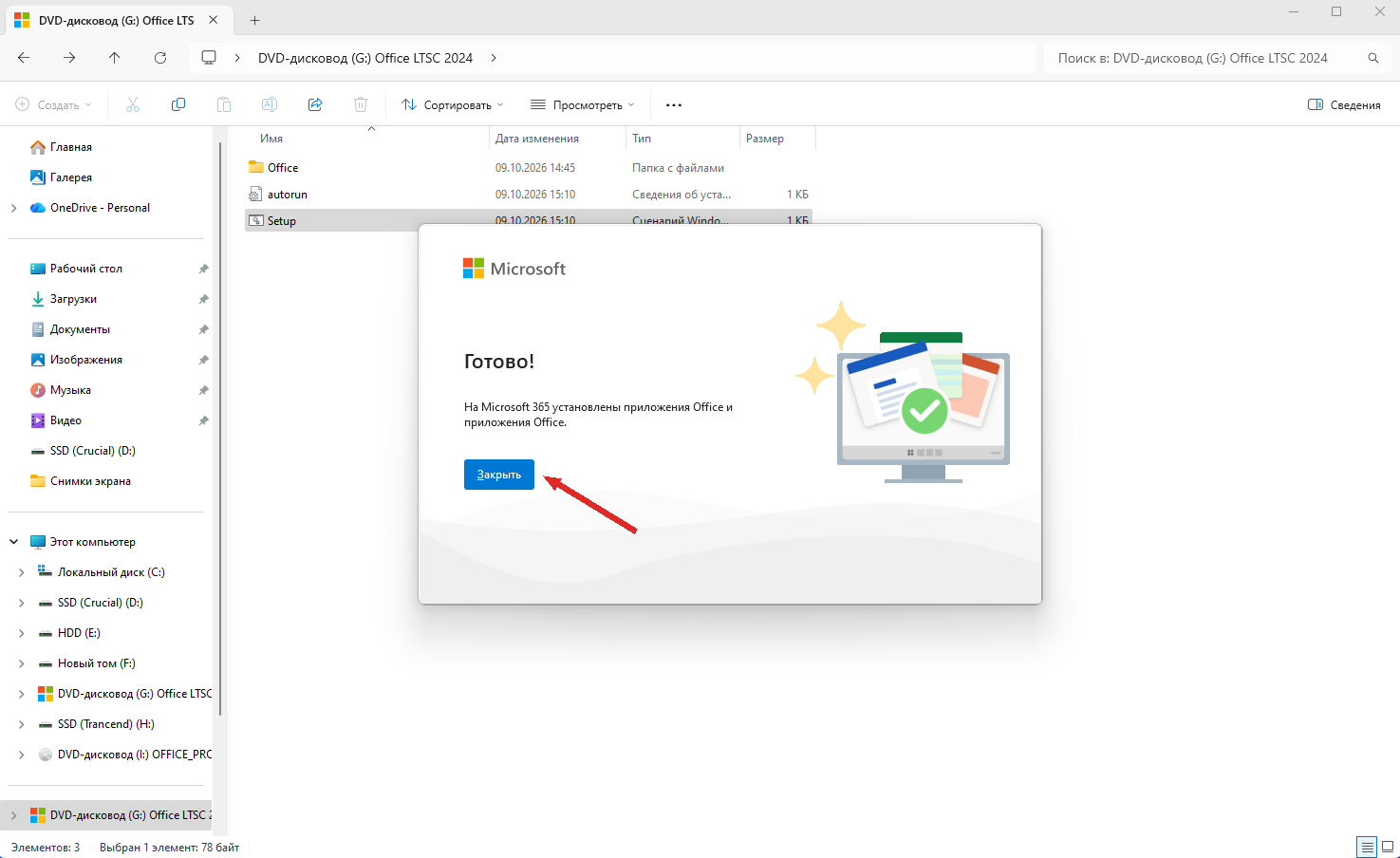The height and width of the screenshot is (858, 1400).
Task: Open Снимки экрана folder in sidebar
Action: 90,481
